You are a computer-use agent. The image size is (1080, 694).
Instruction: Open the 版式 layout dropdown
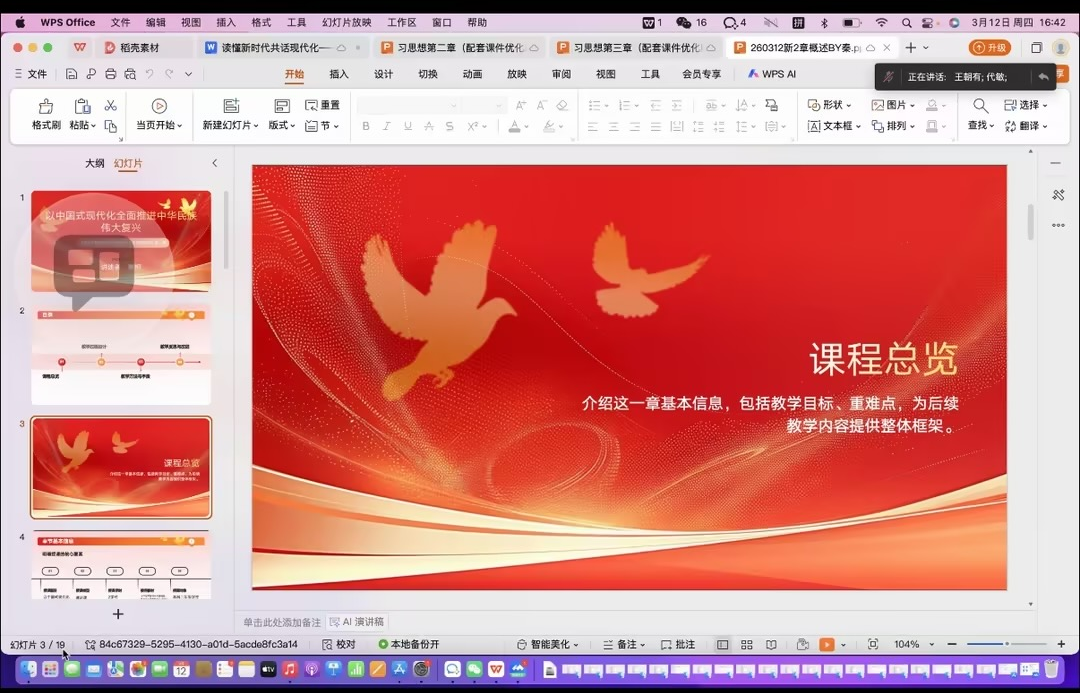coord(281,125)
